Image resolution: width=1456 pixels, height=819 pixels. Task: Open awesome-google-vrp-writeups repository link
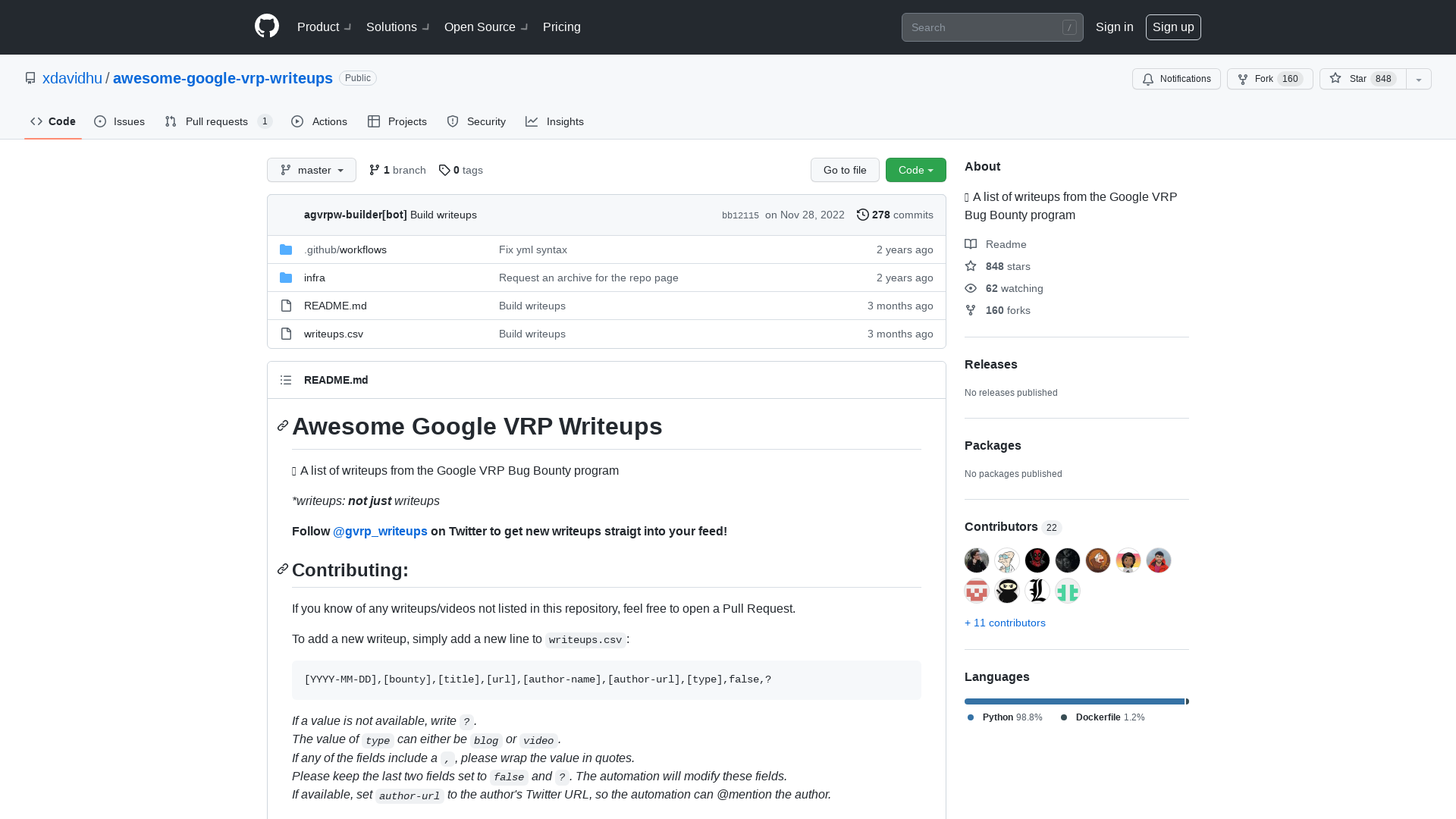223,78
